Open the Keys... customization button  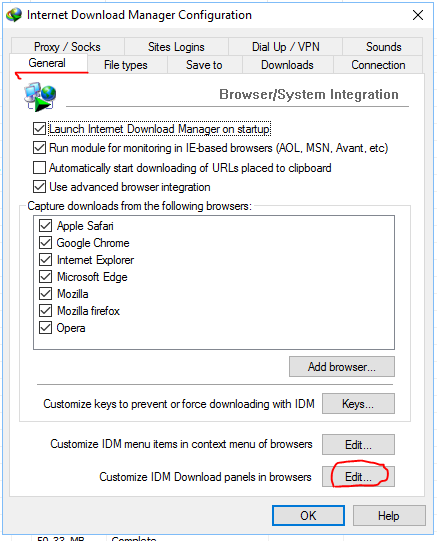358,403
